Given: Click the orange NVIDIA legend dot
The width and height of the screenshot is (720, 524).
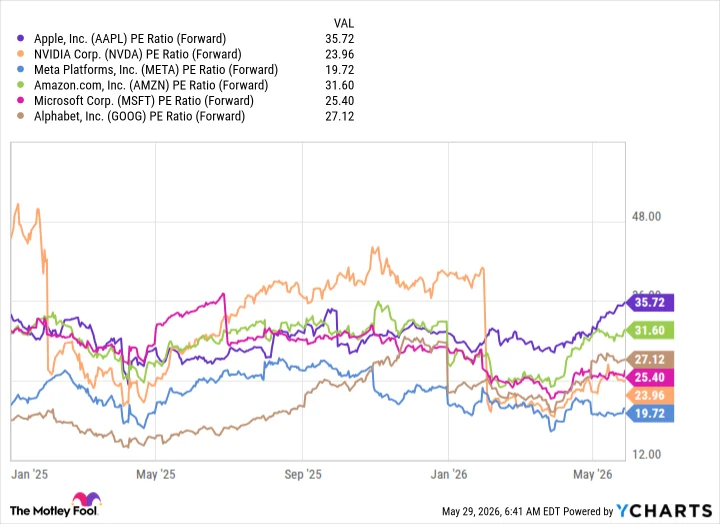Looking at the screenshot, I should coord(20,54).
